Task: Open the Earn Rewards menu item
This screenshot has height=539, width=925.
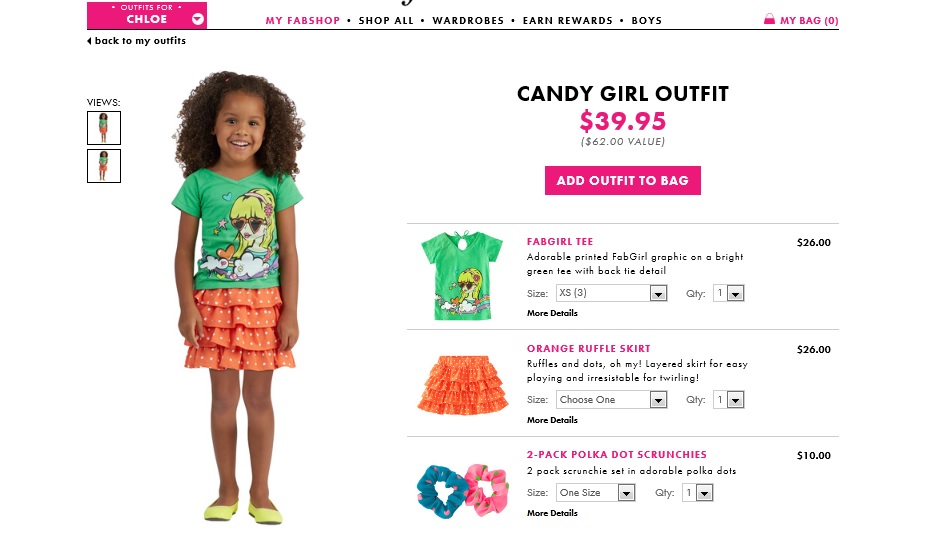Action: coord(568,21)
